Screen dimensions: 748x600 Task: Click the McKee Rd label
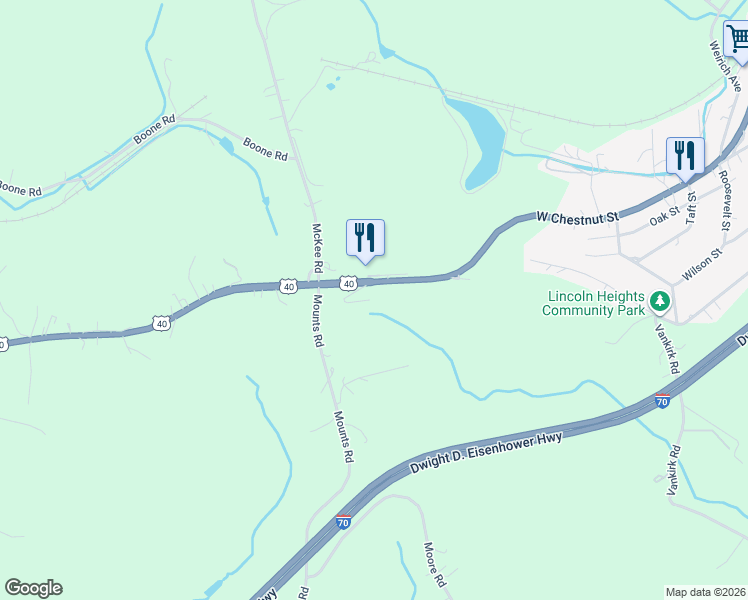coord(317,248)
